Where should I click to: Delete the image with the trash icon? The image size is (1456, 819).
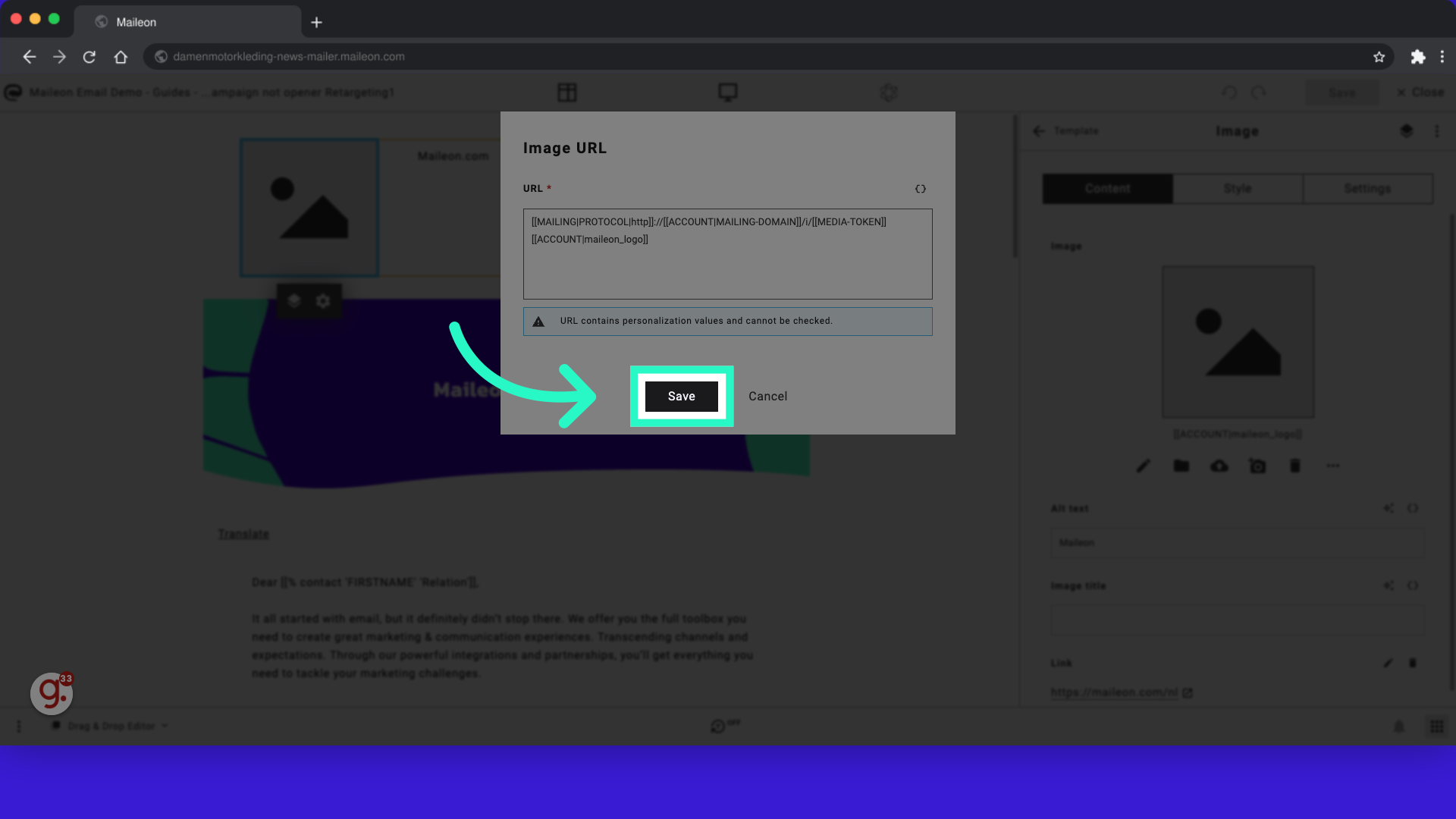[x=1295, y=466]
